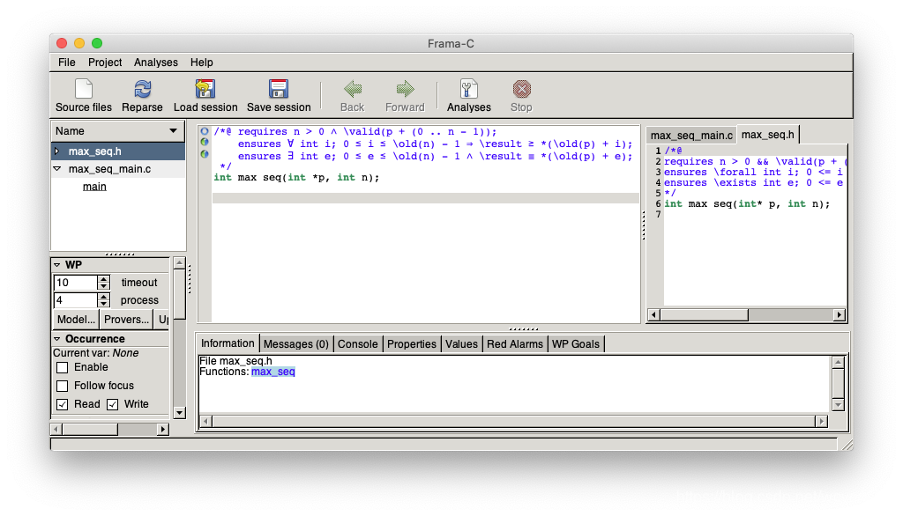This screenshot has height=516, width=904.
Task: Enable the Occurrence Enable checkbox
Action: 62,367
